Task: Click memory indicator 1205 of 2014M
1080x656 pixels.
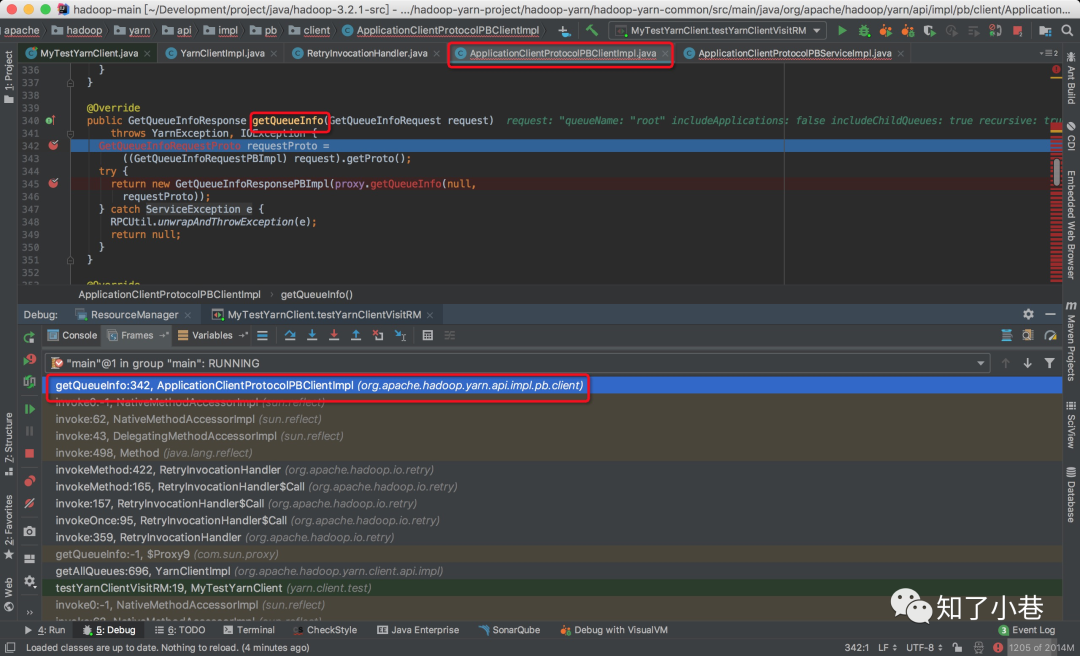Action: point(1043,648)
